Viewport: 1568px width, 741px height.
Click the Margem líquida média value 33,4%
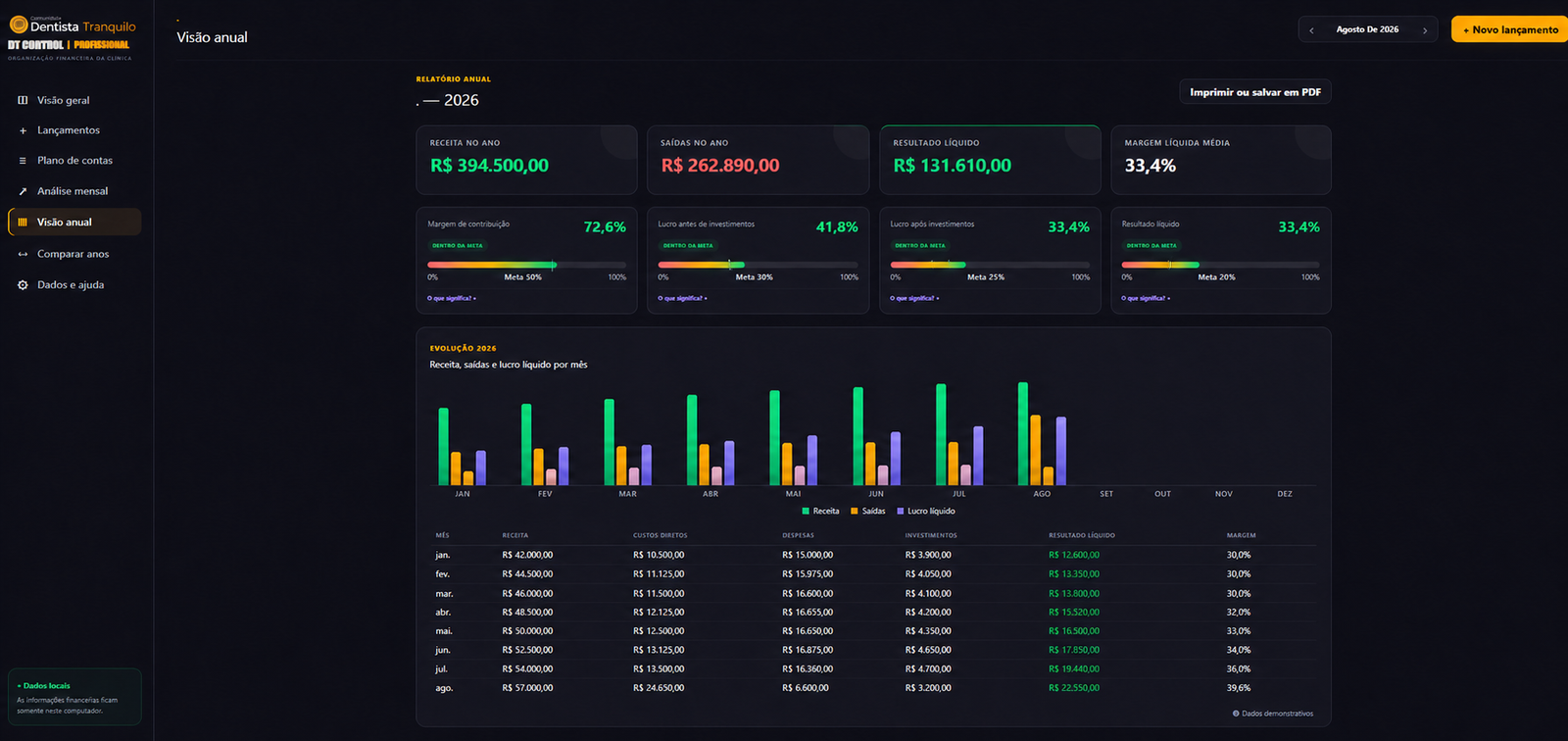coord(1151,166)
